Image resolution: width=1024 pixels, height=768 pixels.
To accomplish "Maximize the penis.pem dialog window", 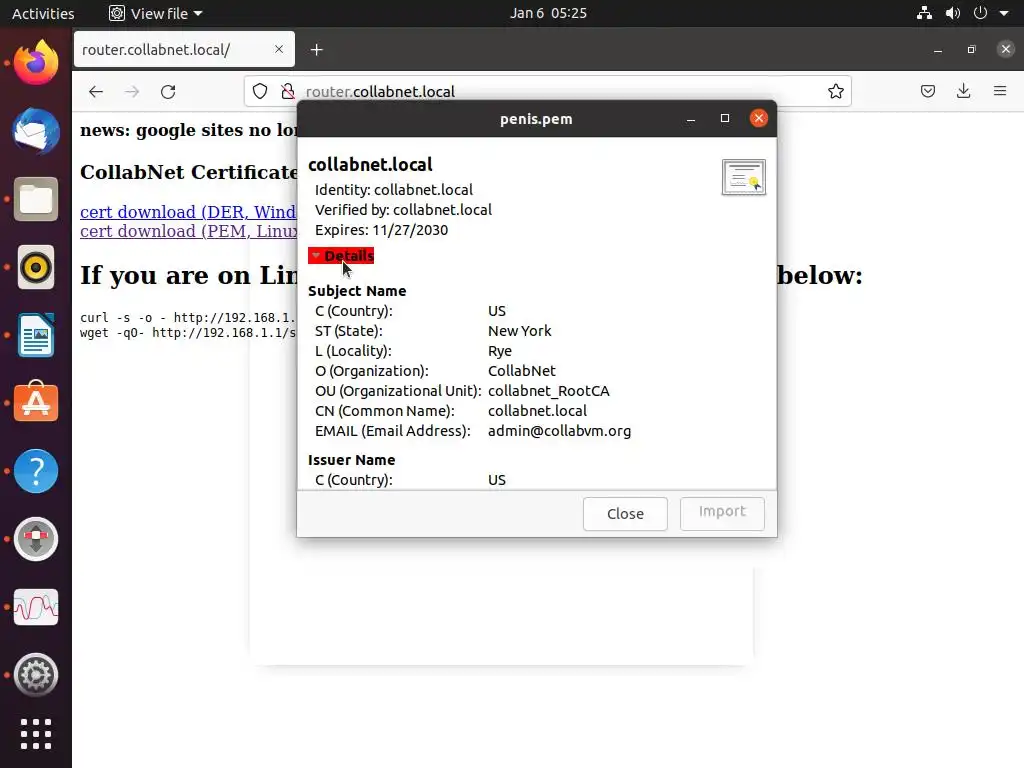I will point(724,119).
